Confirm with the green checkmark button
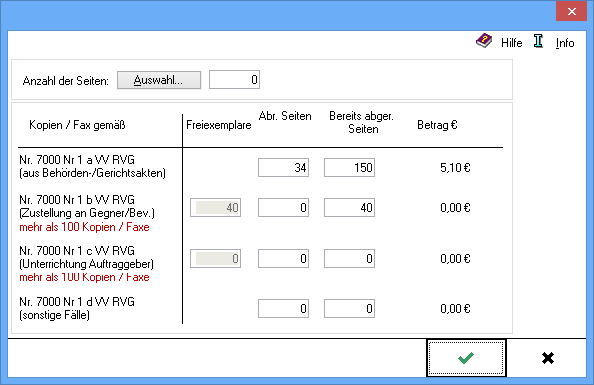This screenshot has width=594, height=385. tap(466, 358)
